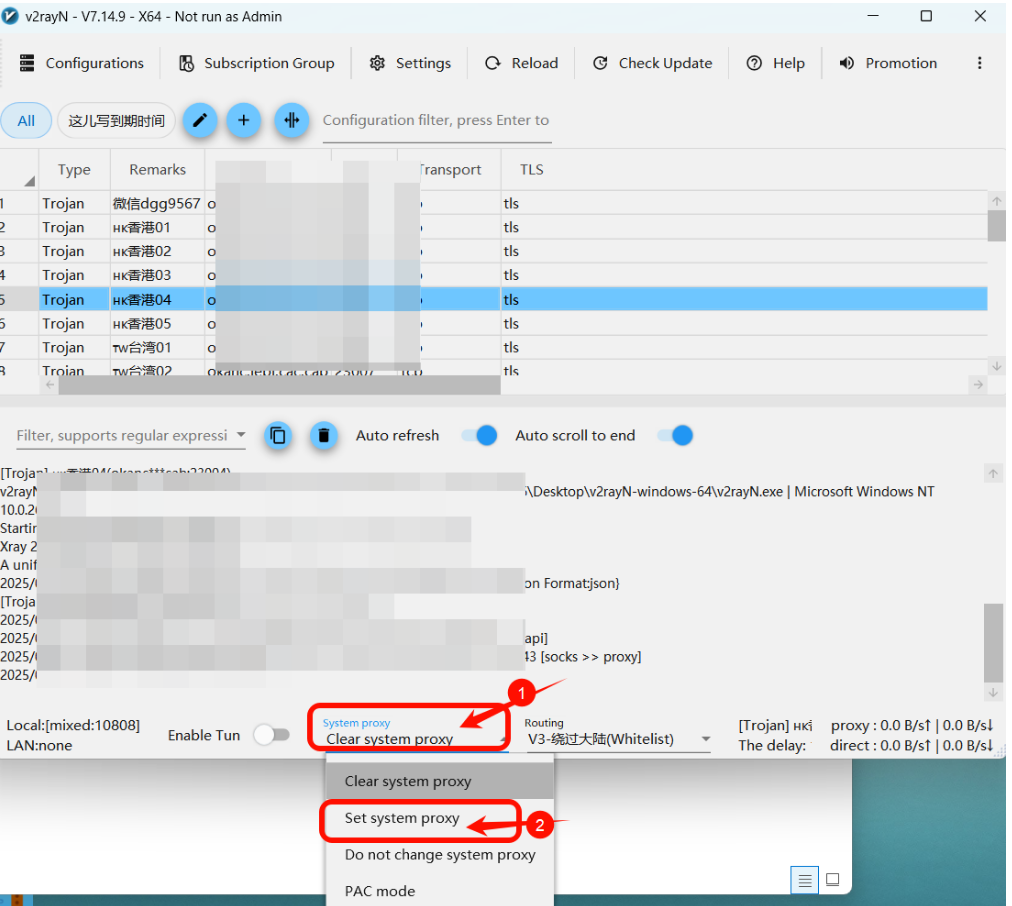Clear log with the trash icon
The width and height of the screenshot is (1012, 906).
tap(323, 435)
